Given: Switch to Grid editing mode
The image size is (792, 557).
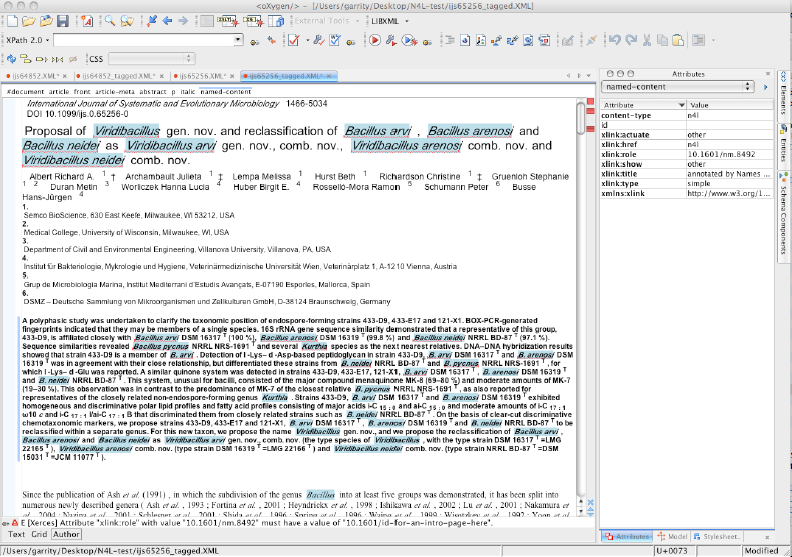Looking at the screenshot, I should [38, 534].
